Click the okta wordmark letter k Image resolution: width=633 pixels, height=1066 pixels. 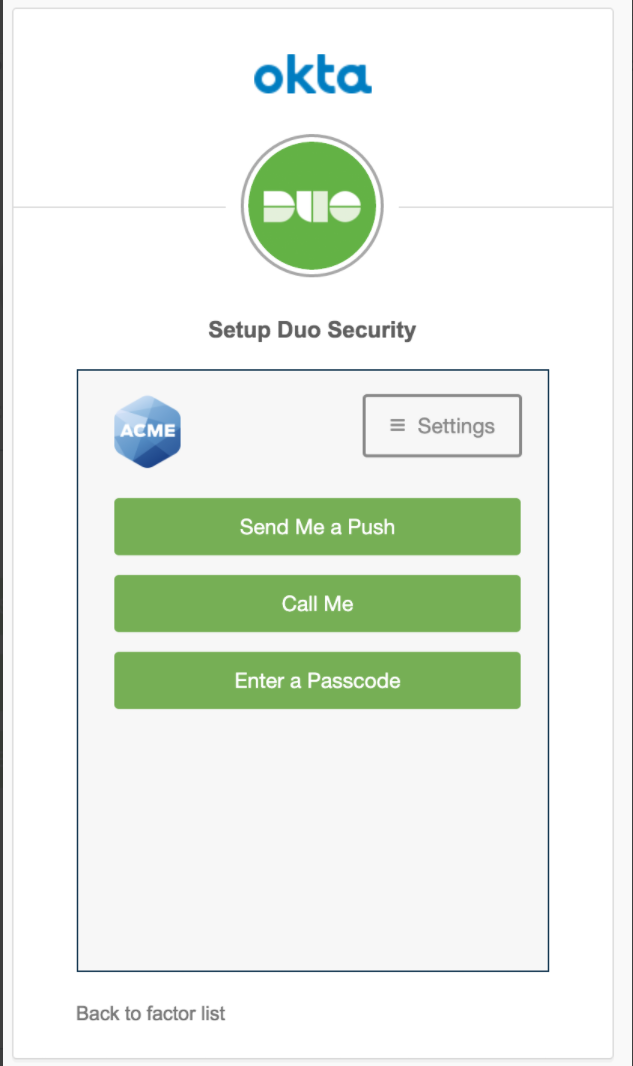[296, 73]
